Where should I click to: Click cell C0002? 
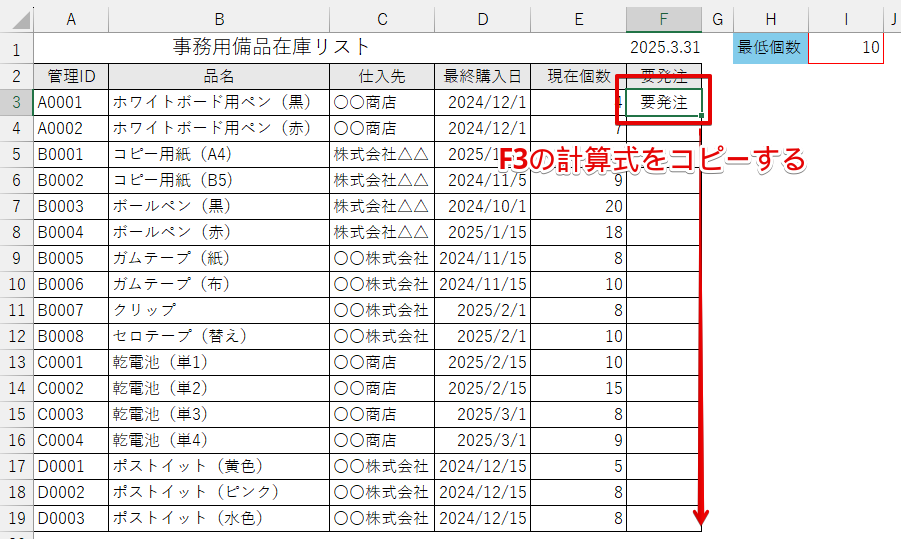coord(71,388)
